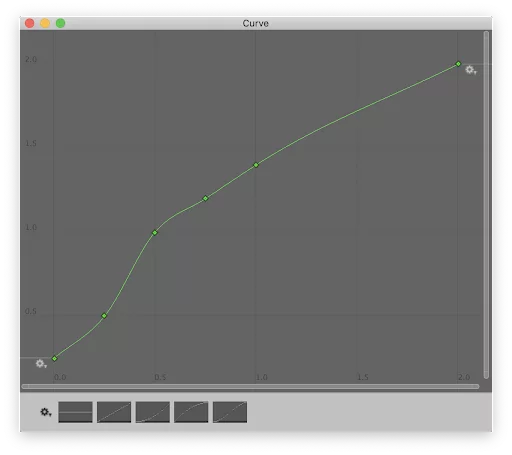Image resolution: width=512 pixels, height=455 pixels.
Task: Apply the ease-out curve preset
Action: click(x=191, y=412)
